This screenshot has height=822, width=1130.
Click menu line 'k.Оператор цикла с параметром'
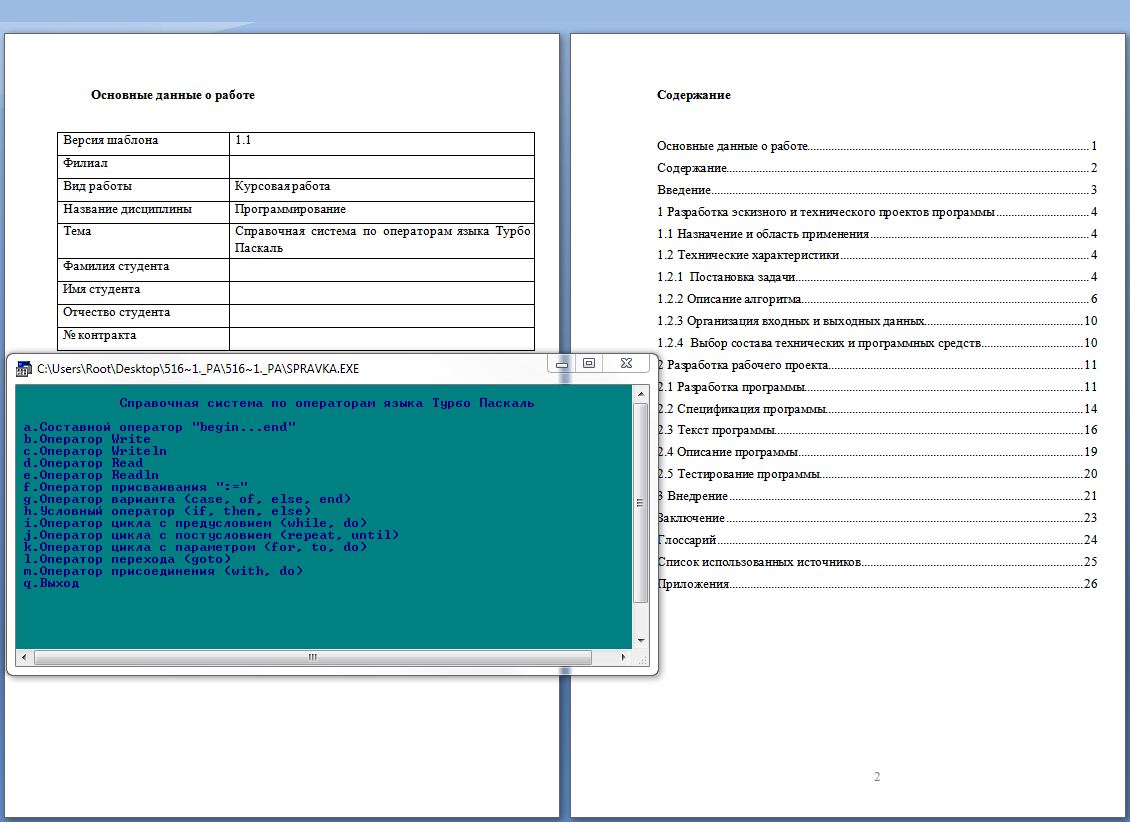click(195, 547)
